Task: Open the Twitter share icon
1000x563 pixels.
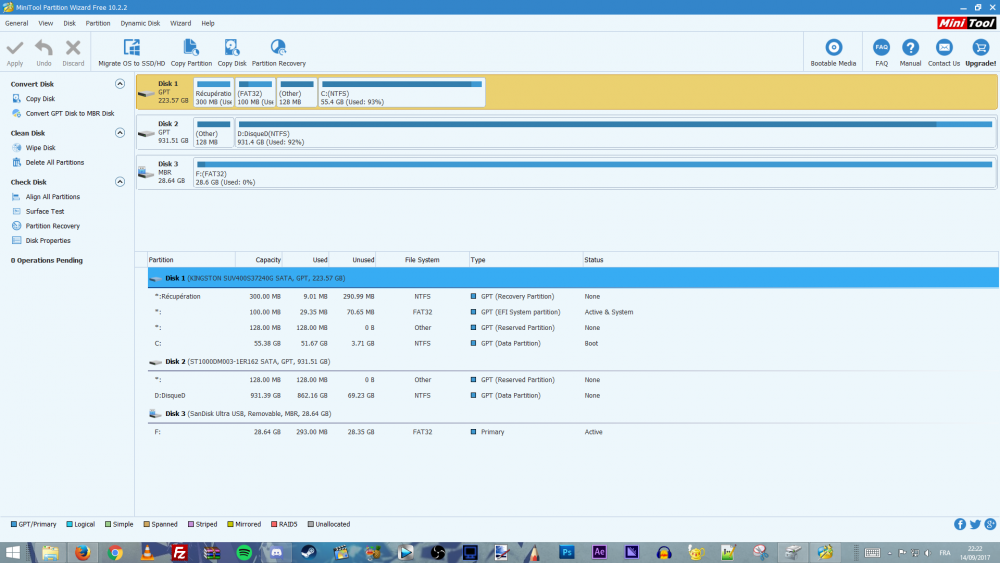Action: click(975, 524)
